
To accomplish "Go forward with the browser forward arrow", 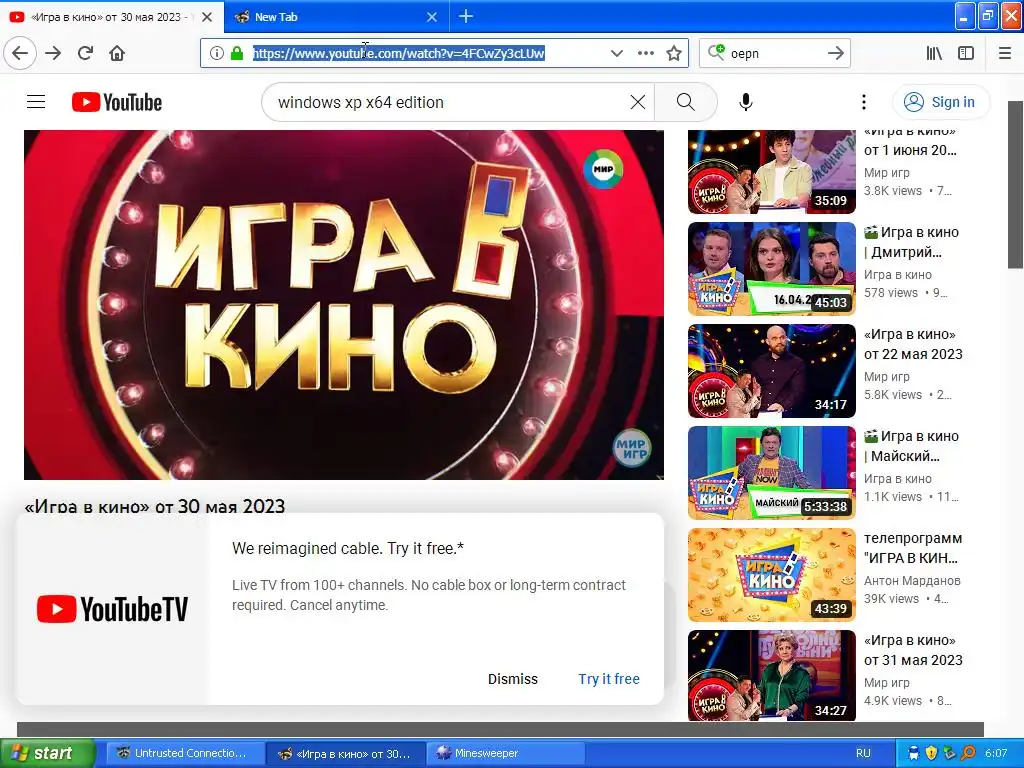I will [53, 54].
